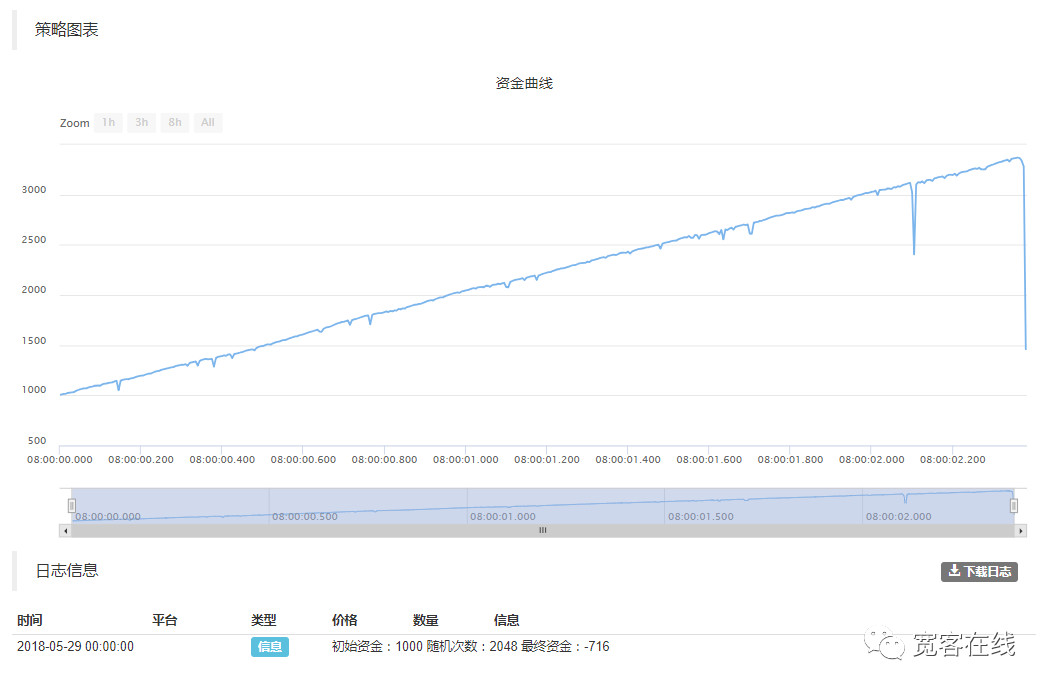Image resolution: width=1049 pixels, height=690 pixels.
Task: Click scrollbar left arrow under navigator
Action: [x=65, y=531]
